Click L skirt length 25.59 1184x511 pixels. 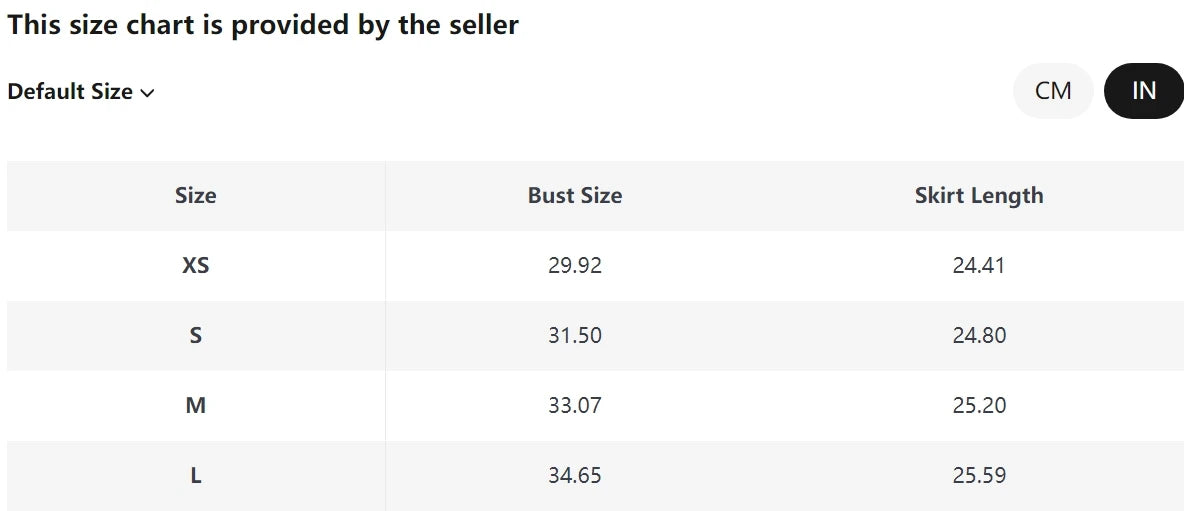pyautogui.click(x=978, y=476)
